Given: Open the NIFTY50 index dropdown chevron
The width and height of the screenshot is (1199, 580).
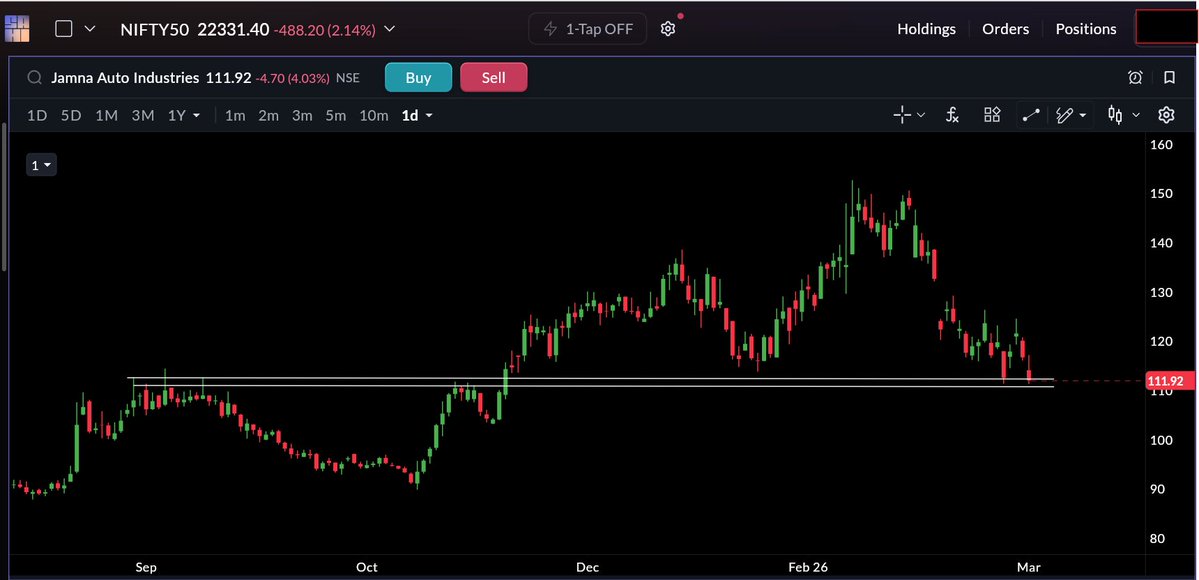Looking at the screenshot, I should (x=389, y=29).
